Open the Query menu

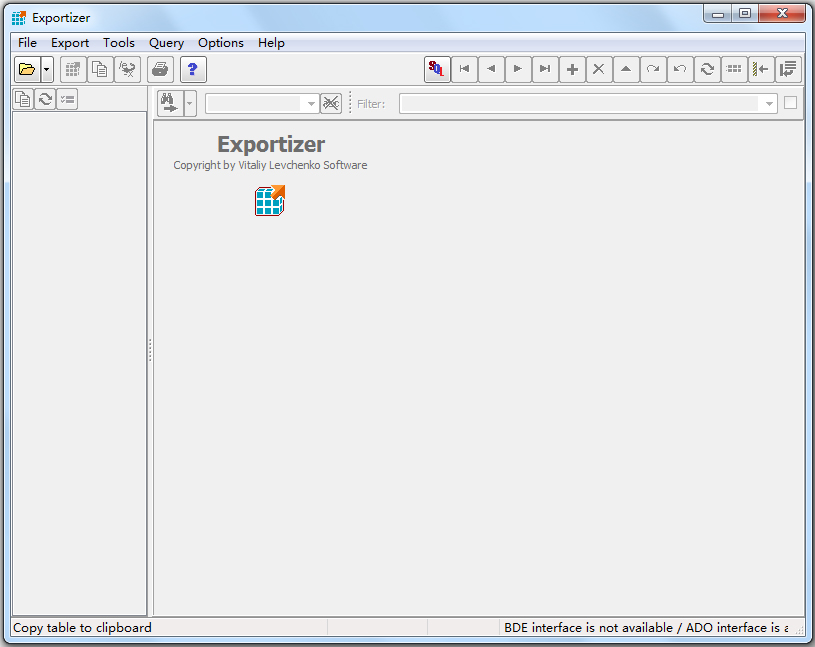[x=166, y=43]
